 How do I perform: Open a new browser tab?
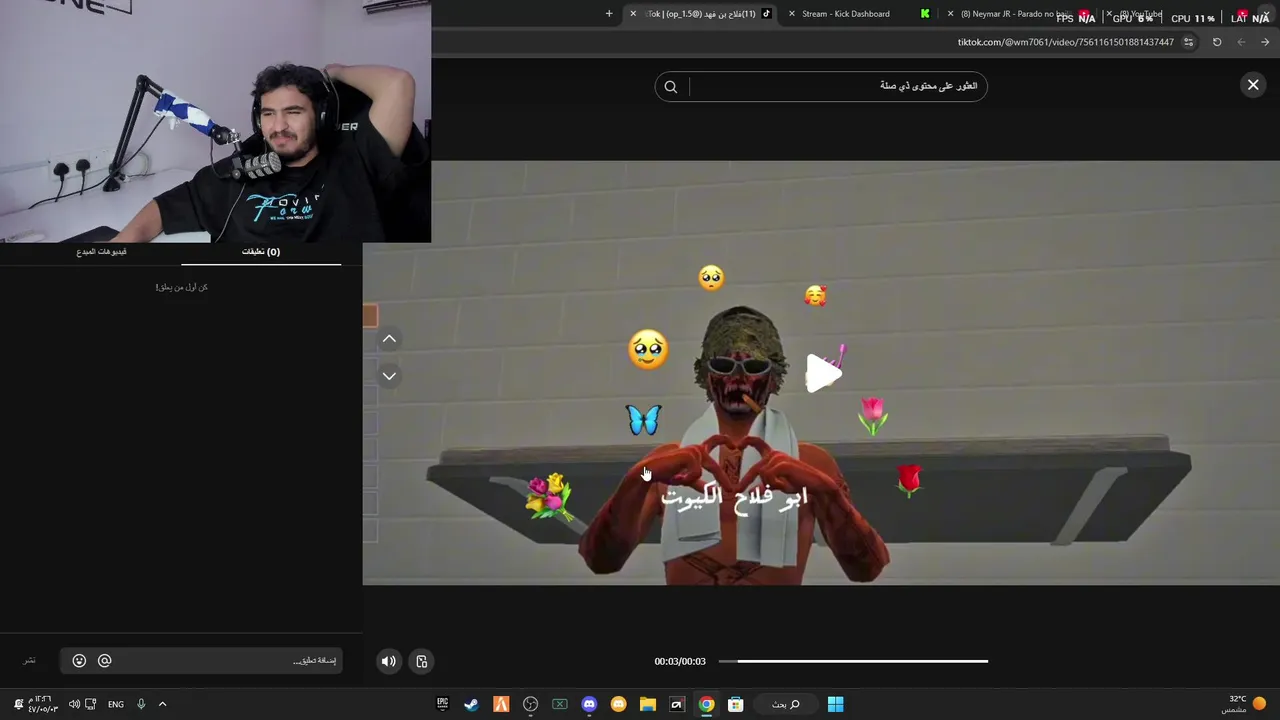coord(609,14)
